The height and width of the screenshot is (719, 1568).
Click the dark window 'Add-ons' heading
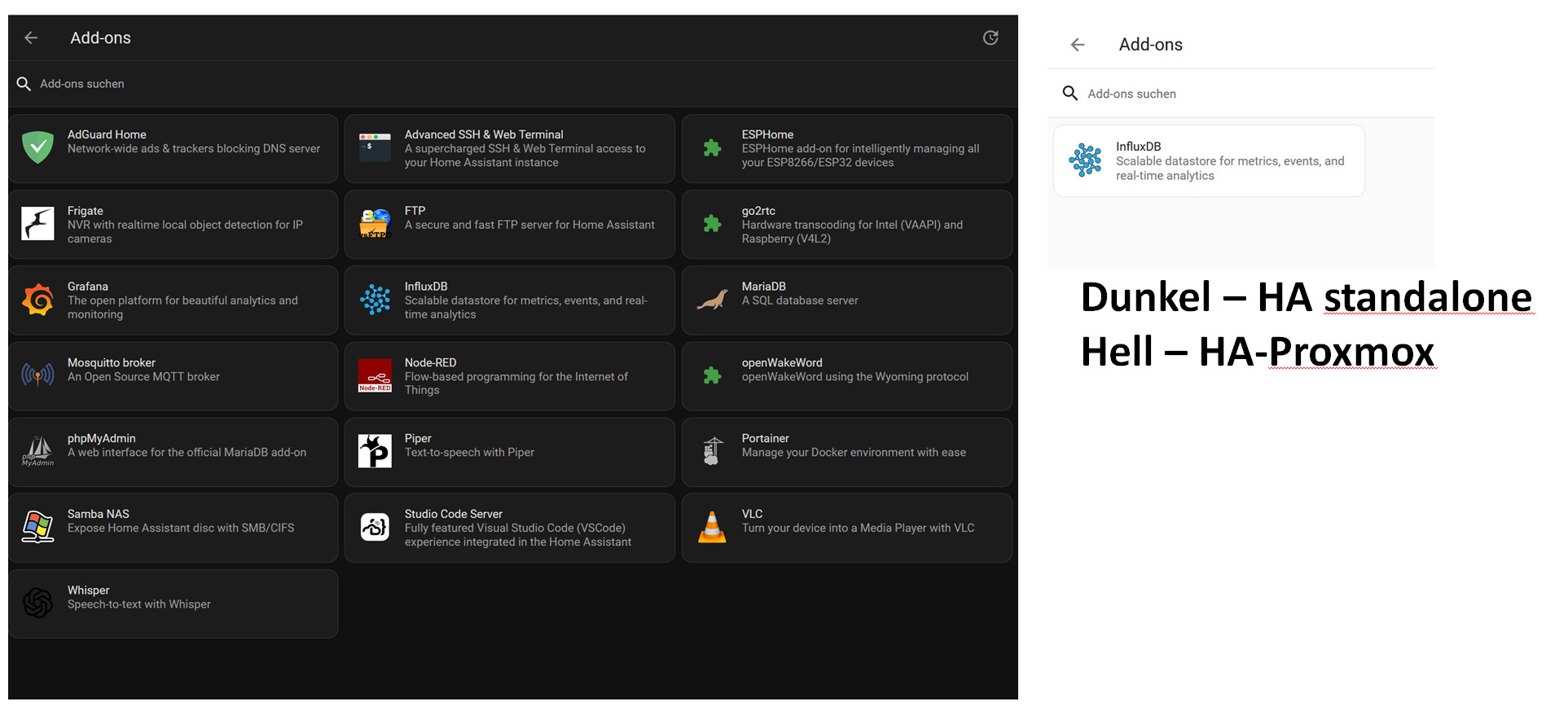click(x=100, y=37)
